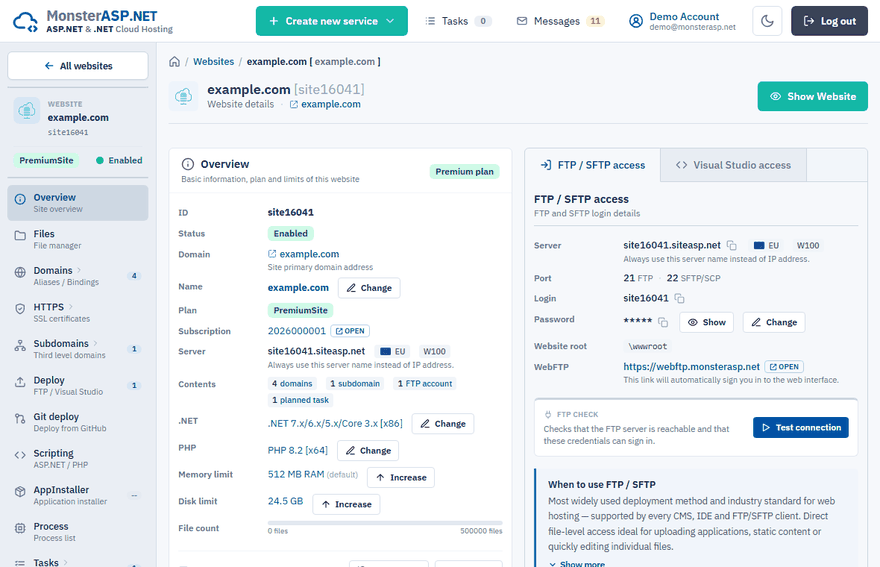Expand the Domains chevron arrow

pyautogui.click(x=79, y=271)
